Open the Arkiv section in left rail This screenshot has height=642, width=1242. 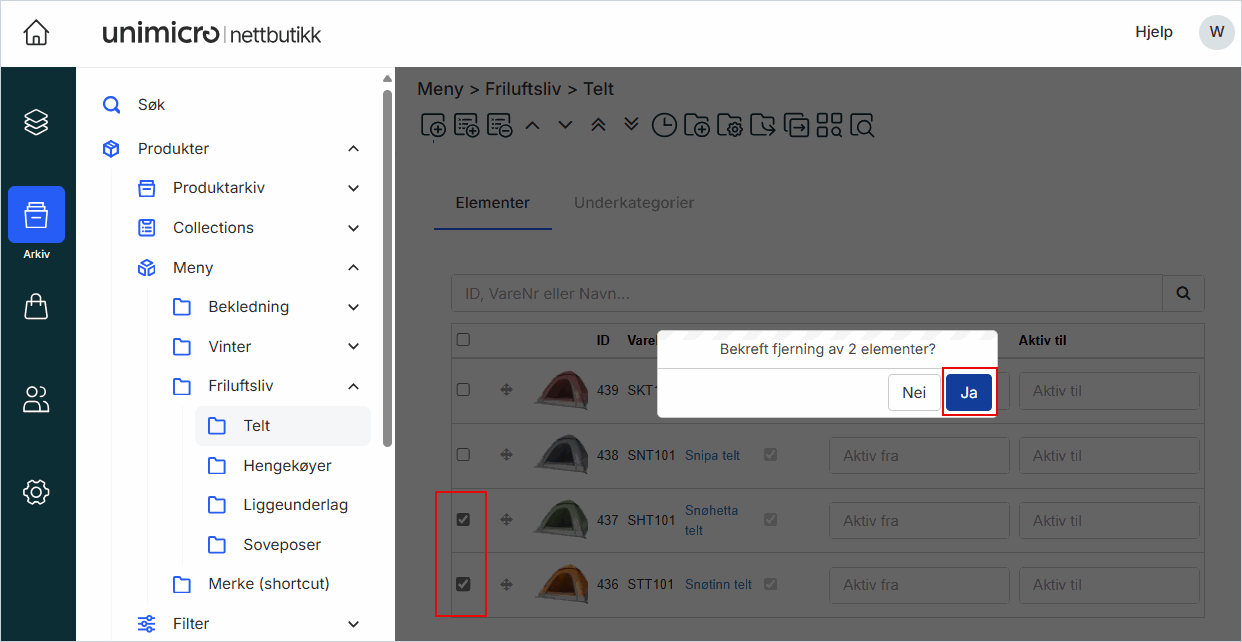[x=36, y=215]
